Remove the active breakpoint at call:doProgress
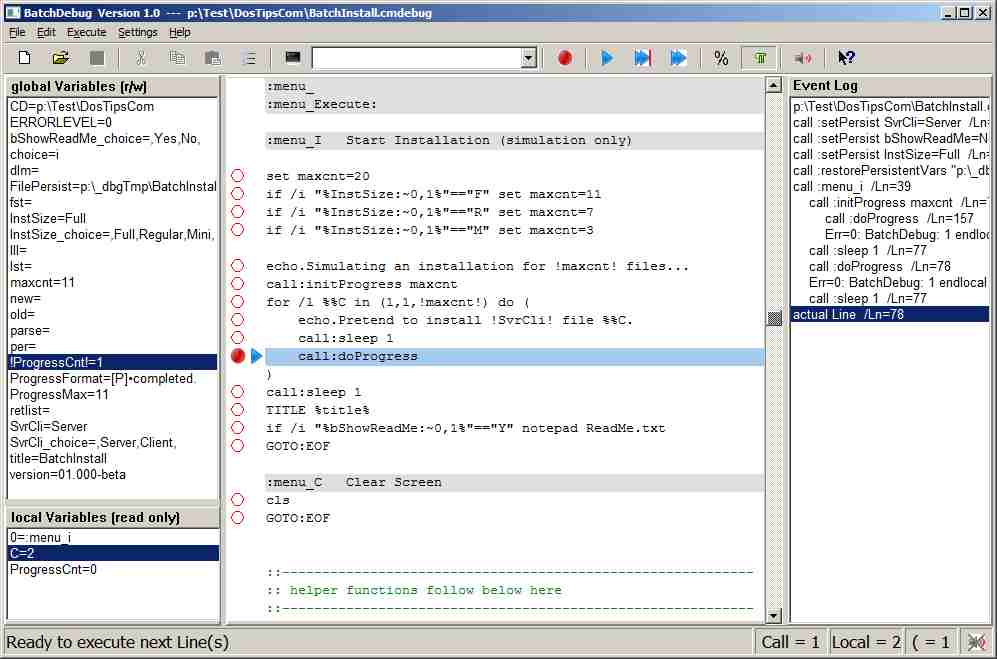Image resolution: width=997 pixels, height=659 pixels. (238, 356)
